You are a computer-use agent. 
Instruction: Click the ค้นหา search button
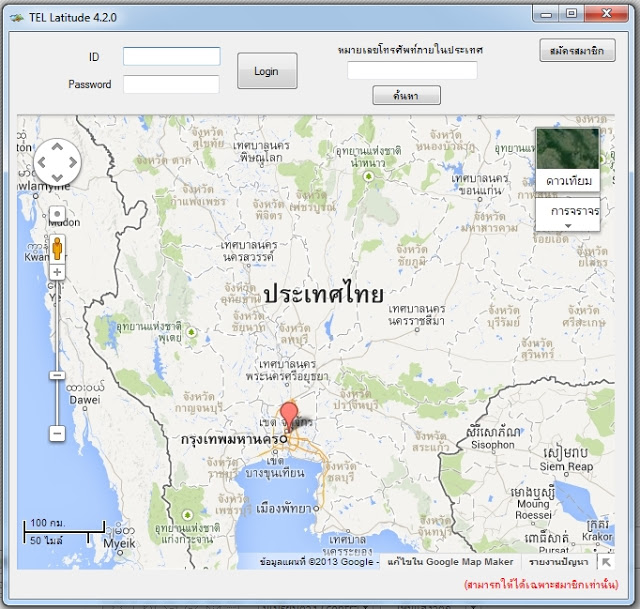(x=406, y=96)
